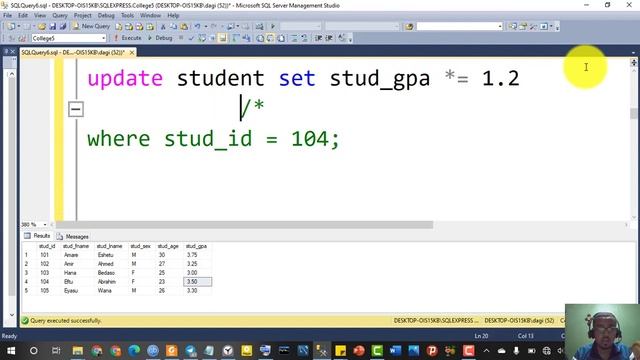The height and width of the screenshot is (360, 640).
Task: Click the Comment Out Selected Lines icon
Action: (x=294, y=38)
